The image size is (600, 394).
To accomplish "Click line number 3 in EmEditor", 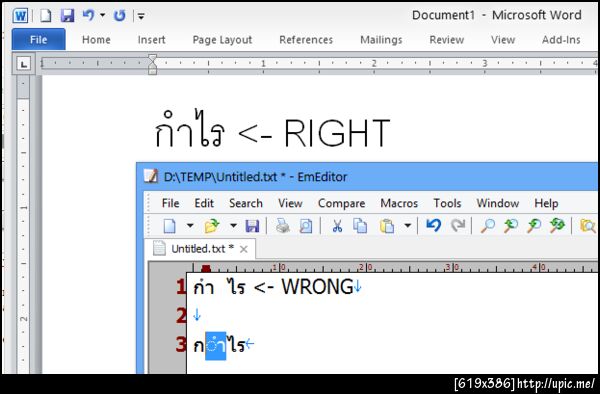I will click(x=181, y=344).
